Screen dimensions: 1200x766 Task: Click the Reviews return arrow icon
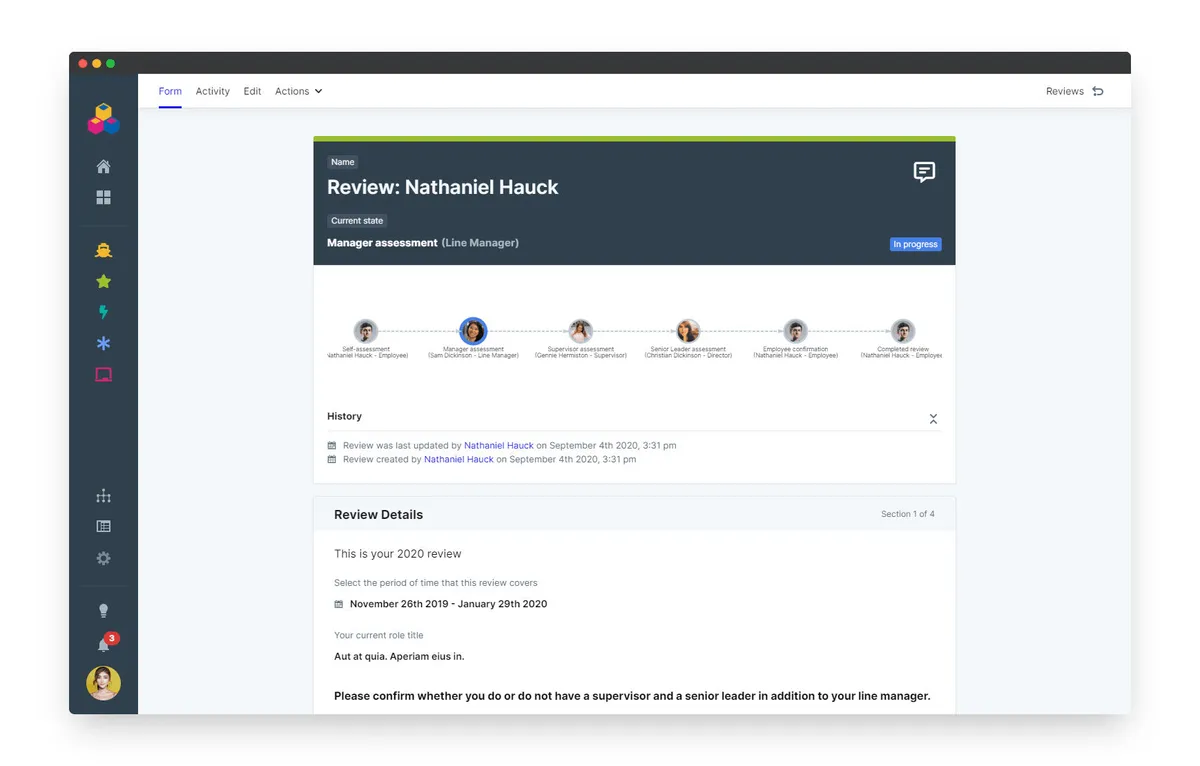[1098, 91]
